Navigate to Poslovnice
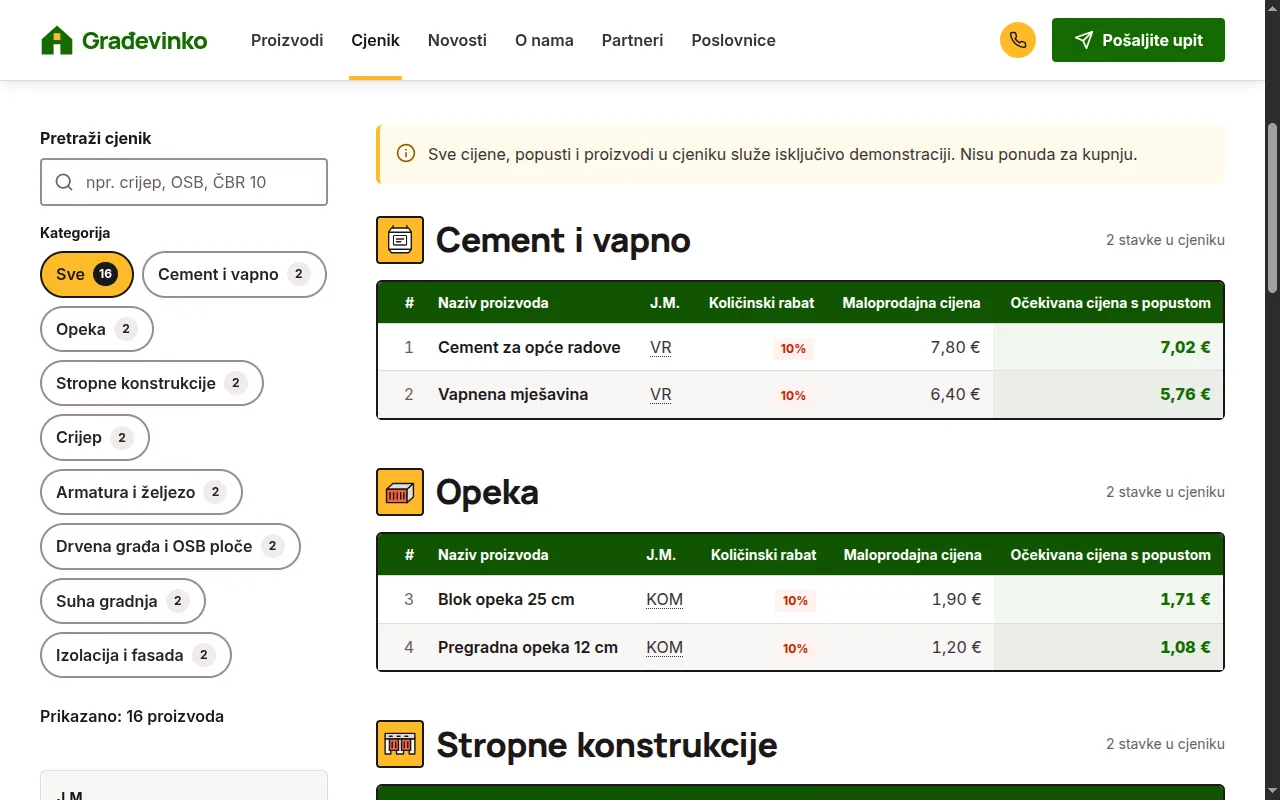The width and height of the screenshot is (1280, 800). (733, 40)
